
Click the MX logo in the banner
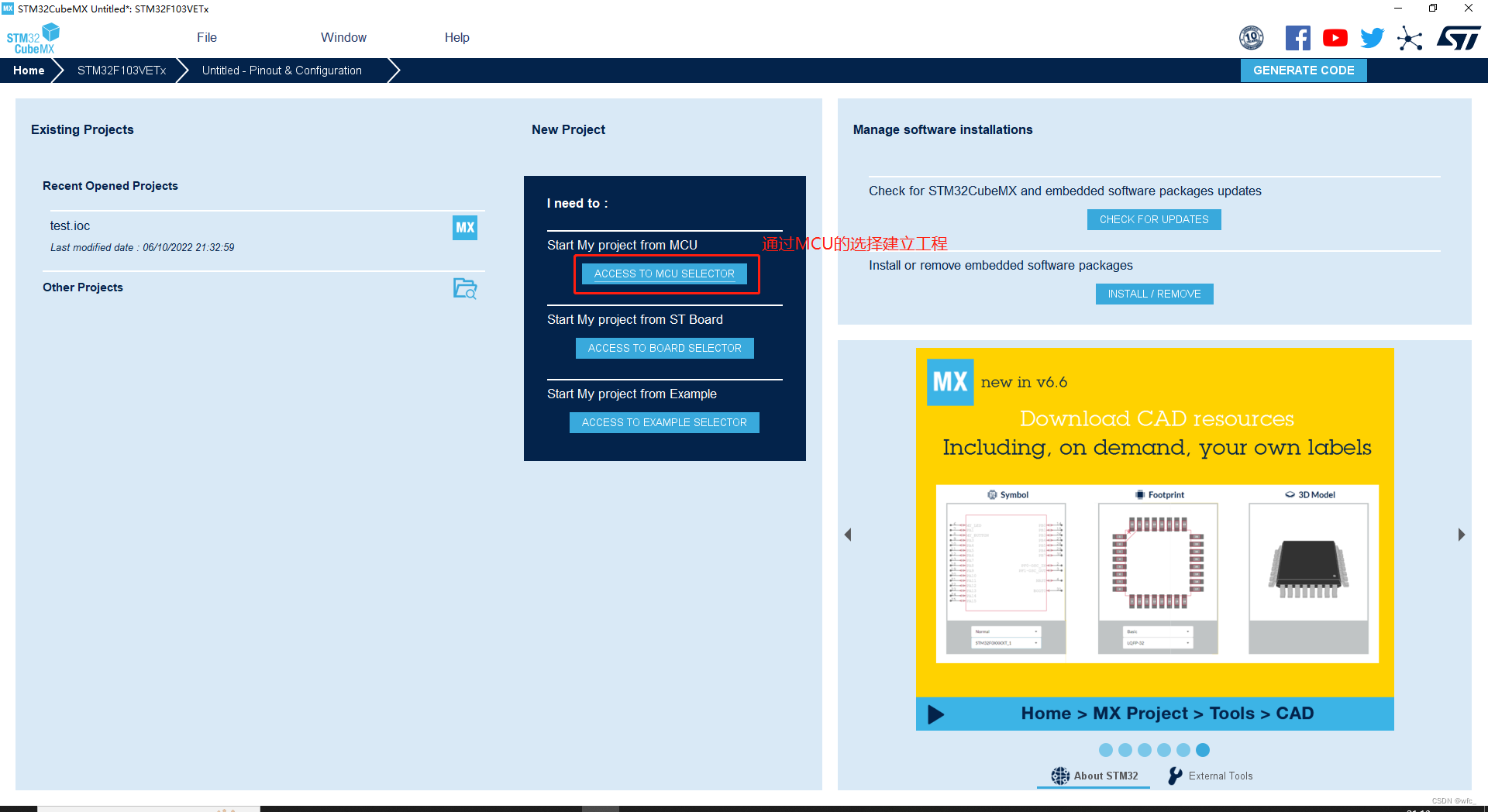950,382
